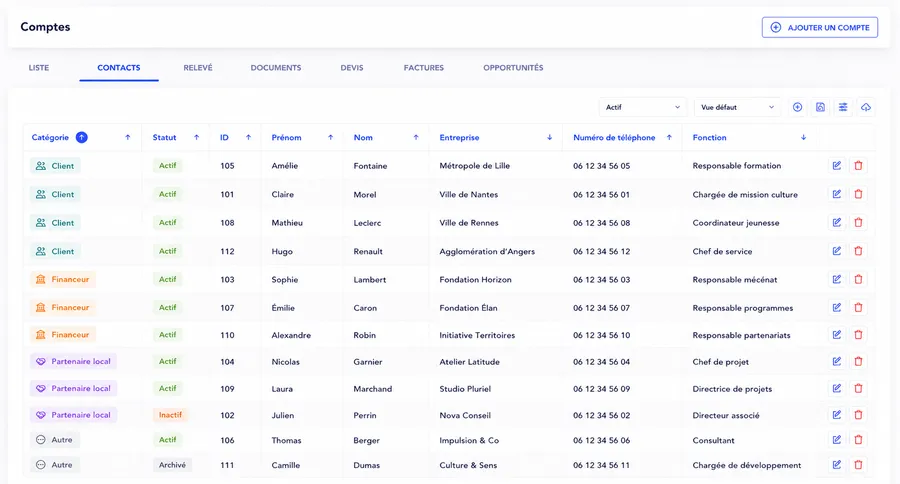The width and height of the screenshot is (900, 484).
Task: Edit the Laura Marchand row
Action: point(837,388)
